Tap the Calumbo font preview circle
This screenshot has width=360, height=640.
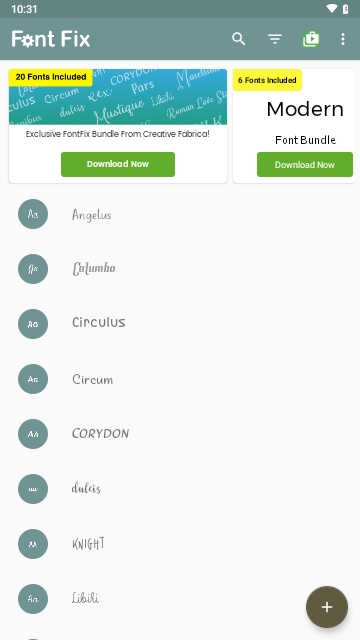click(x=33, y=269)
